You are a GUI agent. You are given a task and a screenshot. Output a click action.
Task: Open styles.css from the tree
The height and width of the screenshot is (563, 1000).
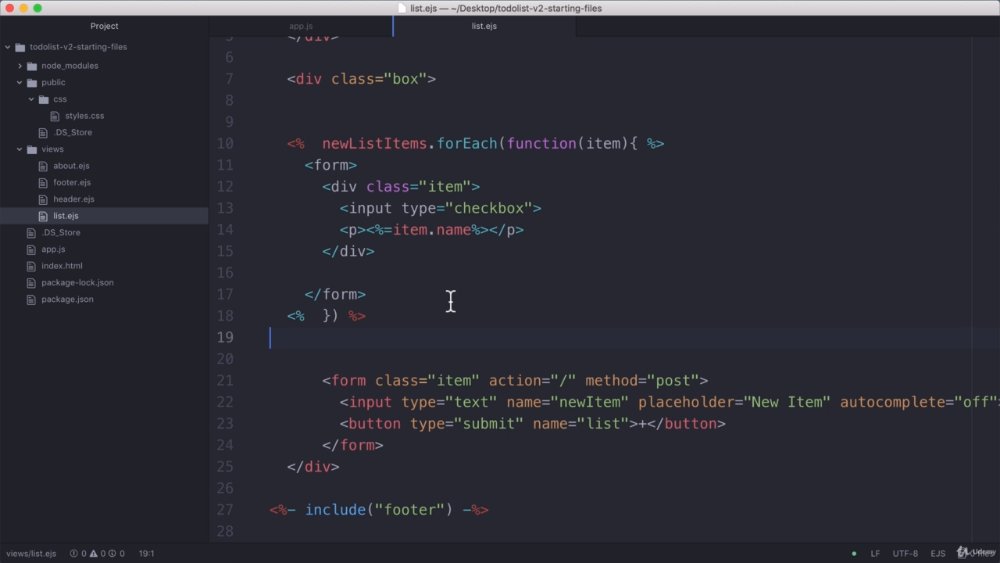84,116
